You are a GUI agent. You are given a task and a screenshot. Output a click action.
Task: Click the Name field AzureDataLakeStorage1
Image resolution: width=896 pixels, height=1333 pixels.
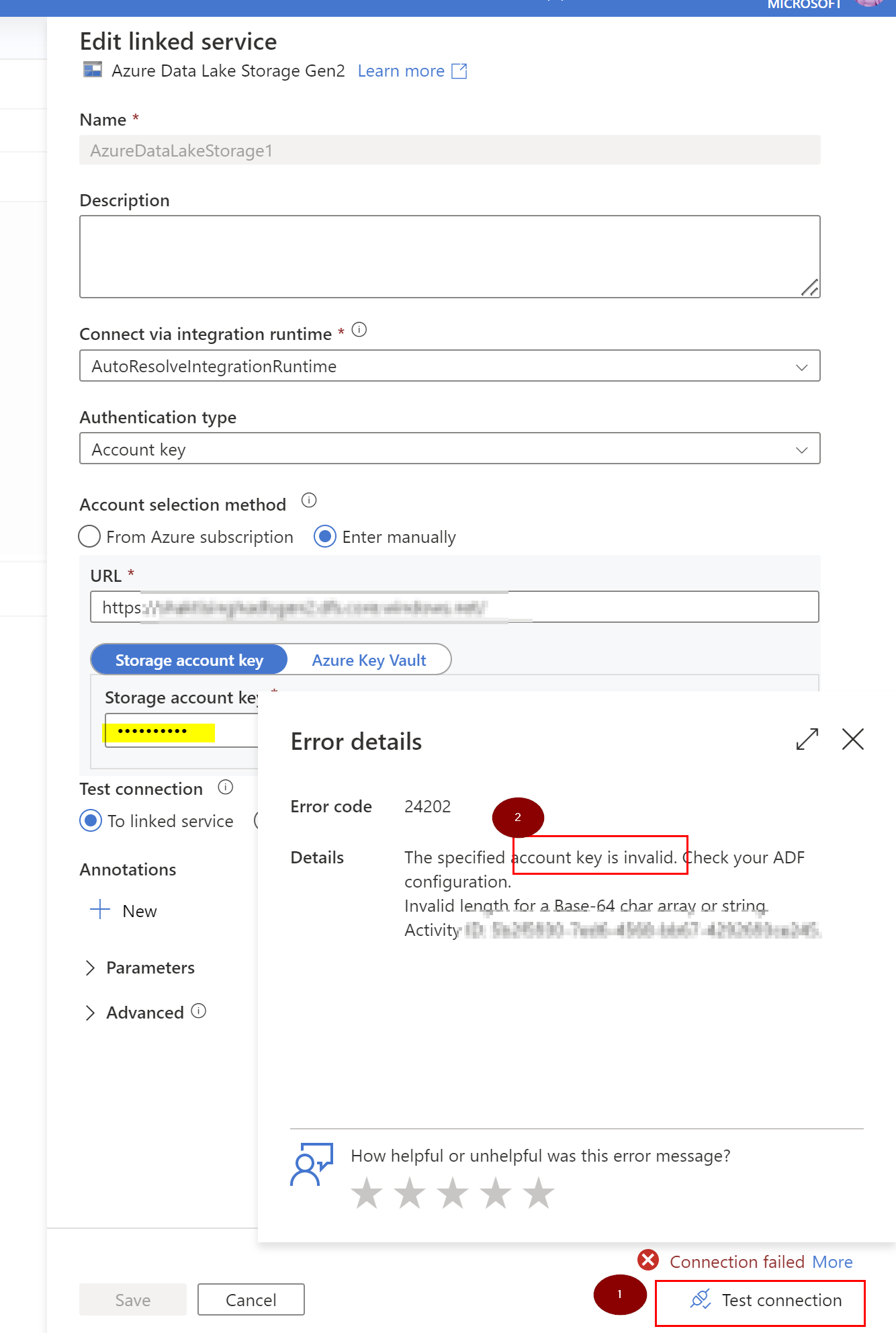click(450, 150)
